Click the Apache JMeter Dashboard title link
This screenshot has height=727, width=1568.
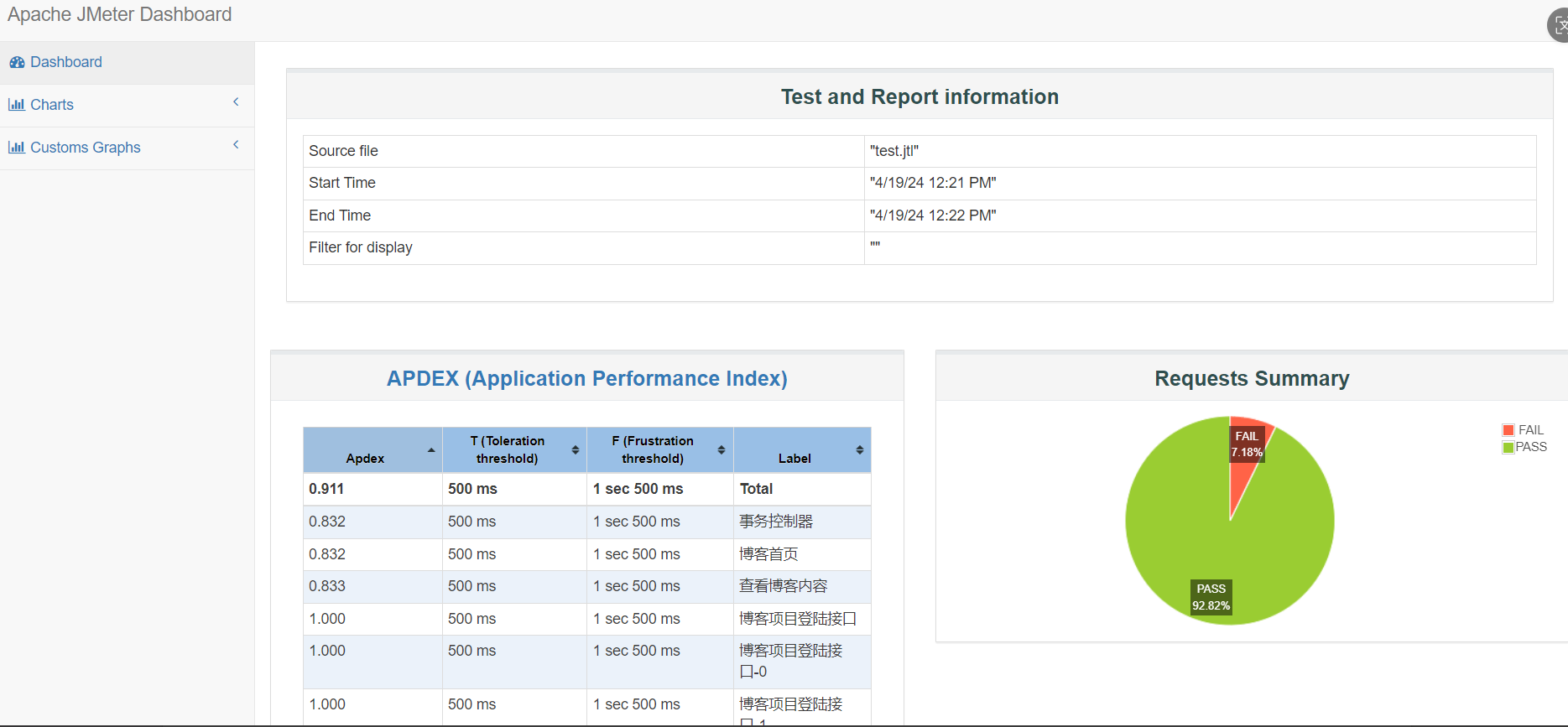click(x=120, y=15)
